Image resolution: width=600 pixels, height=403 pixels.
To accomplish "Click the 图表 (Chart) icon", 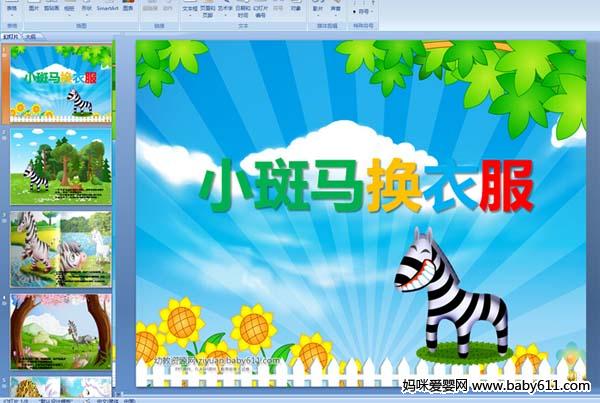I will click(x=128, y=10).
